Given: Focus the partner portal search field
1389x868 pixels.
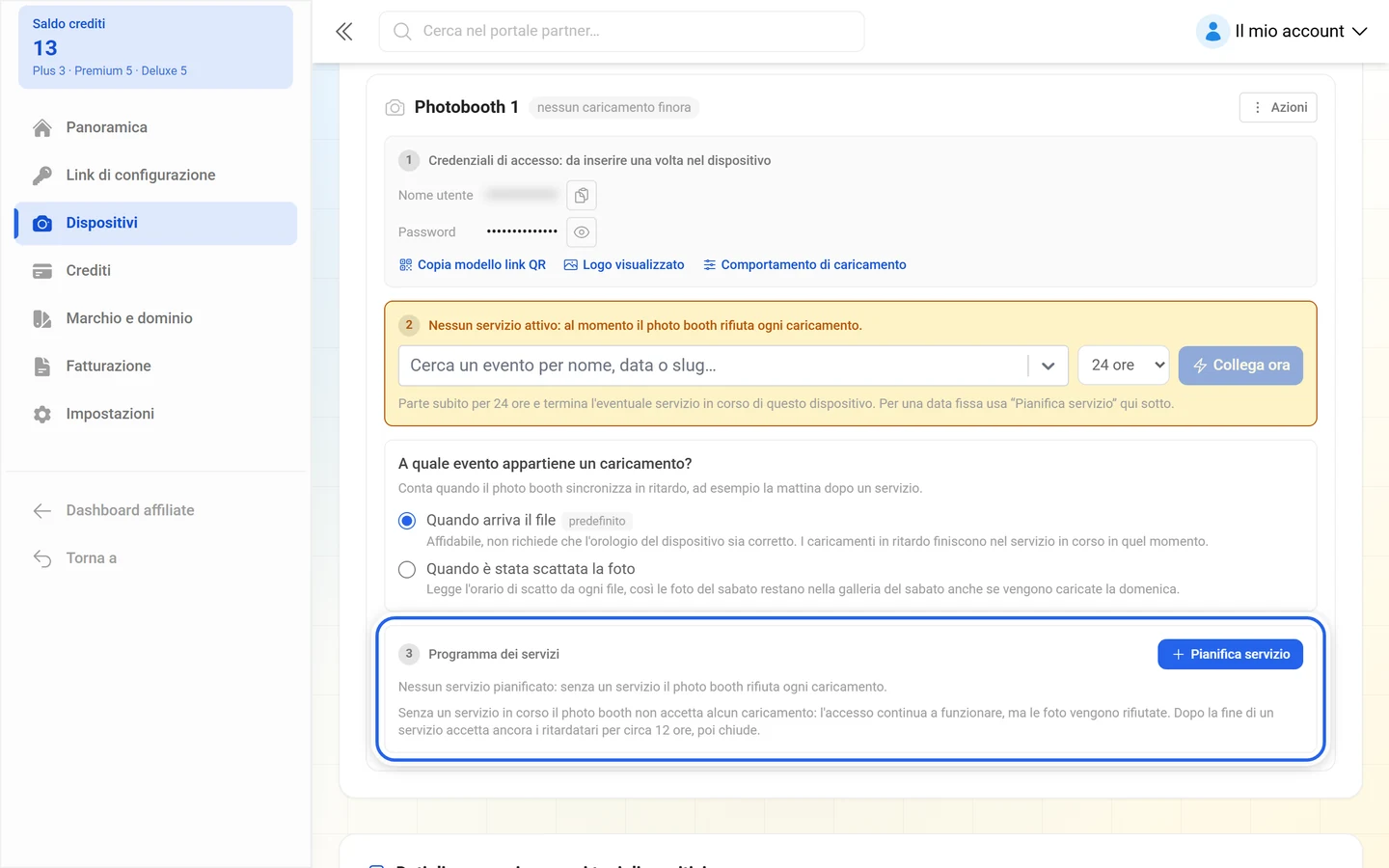Looking at the screenshot, I should (621, 32).
